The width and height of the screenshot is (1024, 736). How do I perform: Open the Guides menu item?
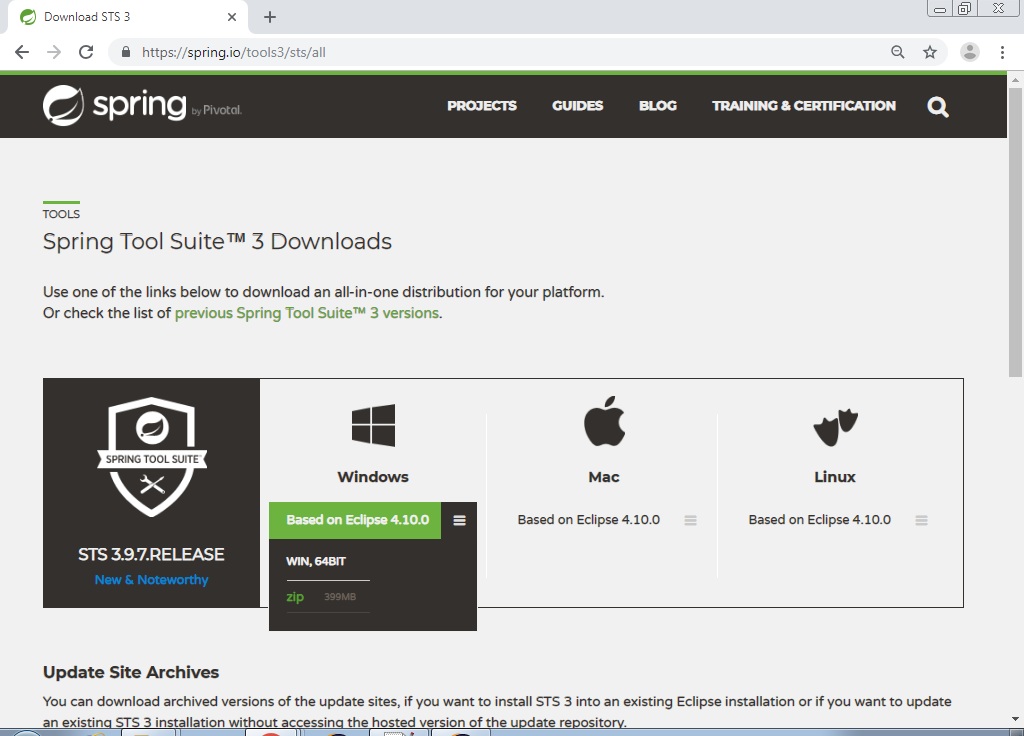tap(577, 106)
